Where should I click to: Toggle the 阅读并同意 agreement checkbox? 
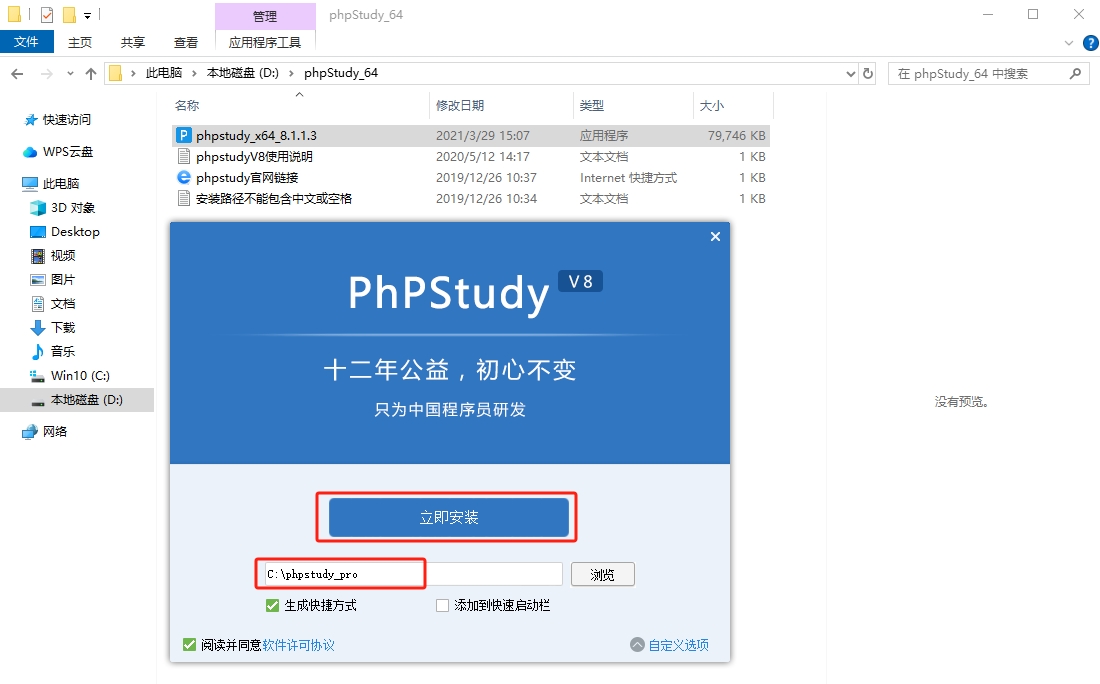[x=189, y=645]
